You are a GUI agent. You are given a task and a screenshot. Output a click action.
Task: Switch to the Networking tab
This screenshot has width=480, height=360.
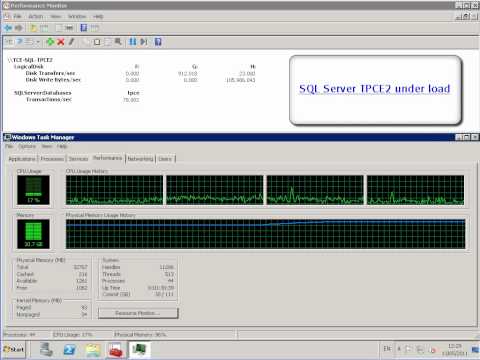point(140,159)
